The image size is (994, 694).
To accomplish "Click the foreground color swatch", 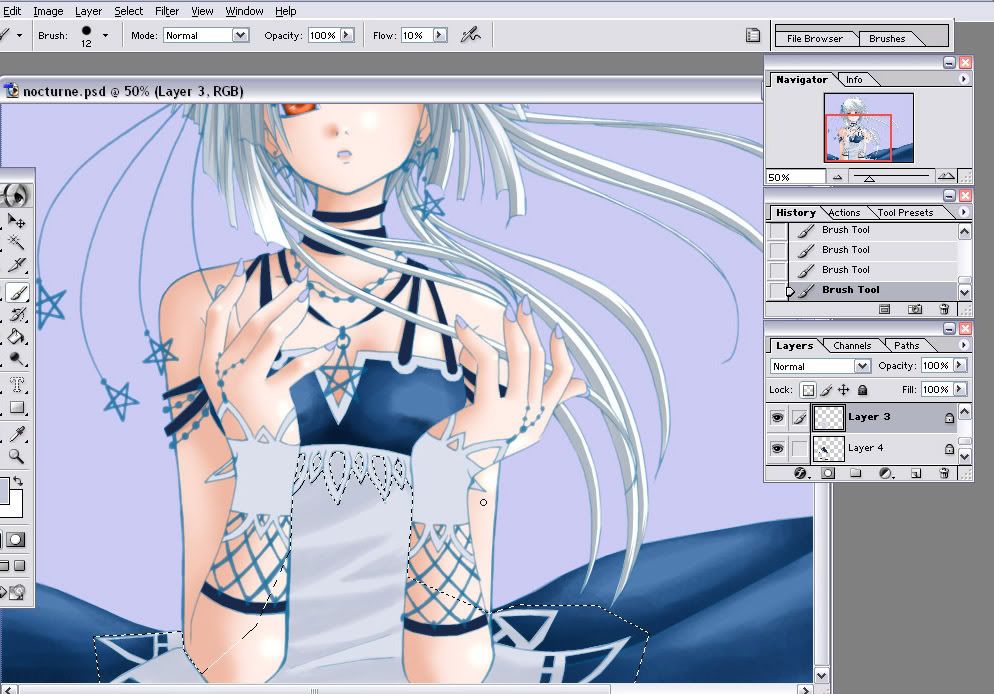I will [4, 490].
